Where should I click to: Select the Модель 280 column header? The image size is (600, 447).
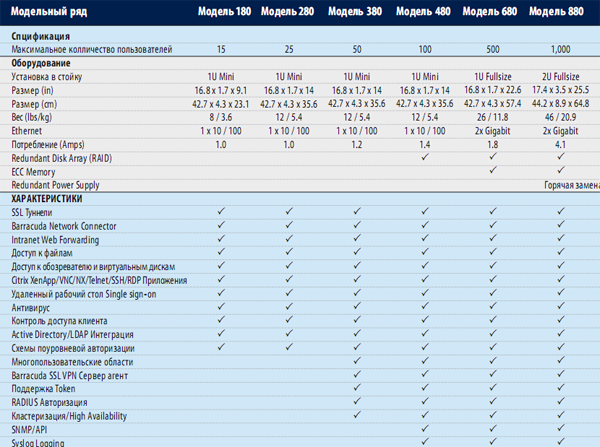(287, 11)
